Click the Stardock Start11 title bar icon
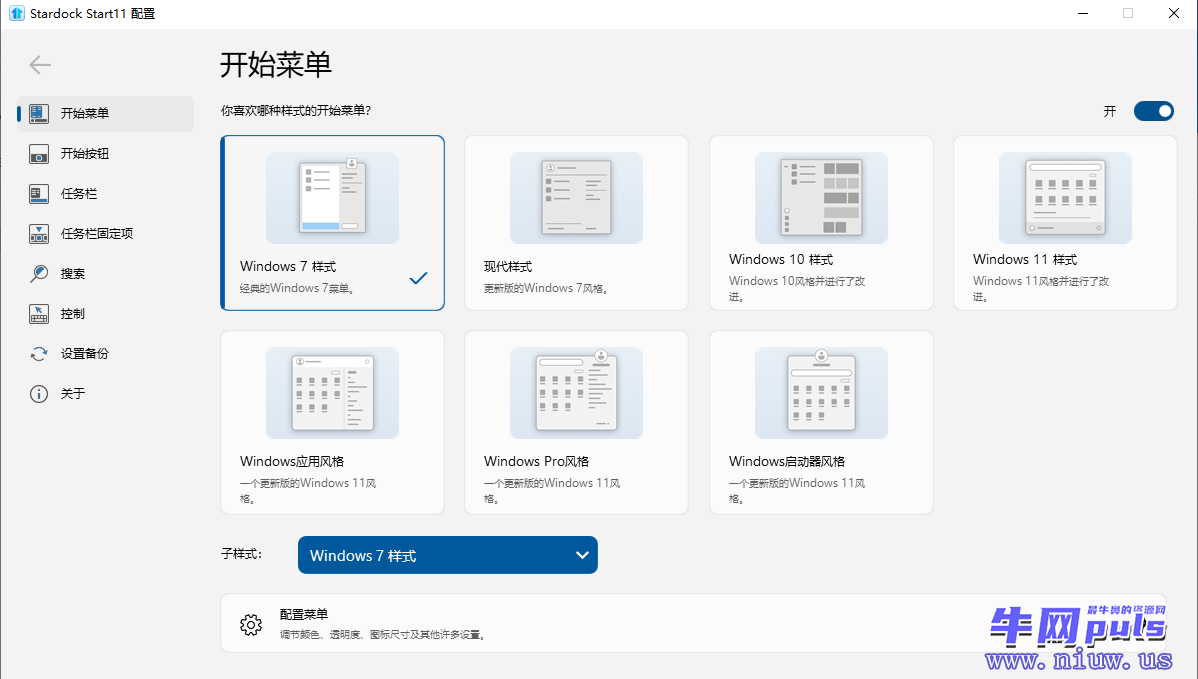This screenshot has height=679, width=1198. pyautogui.click(x=16, y=13)
